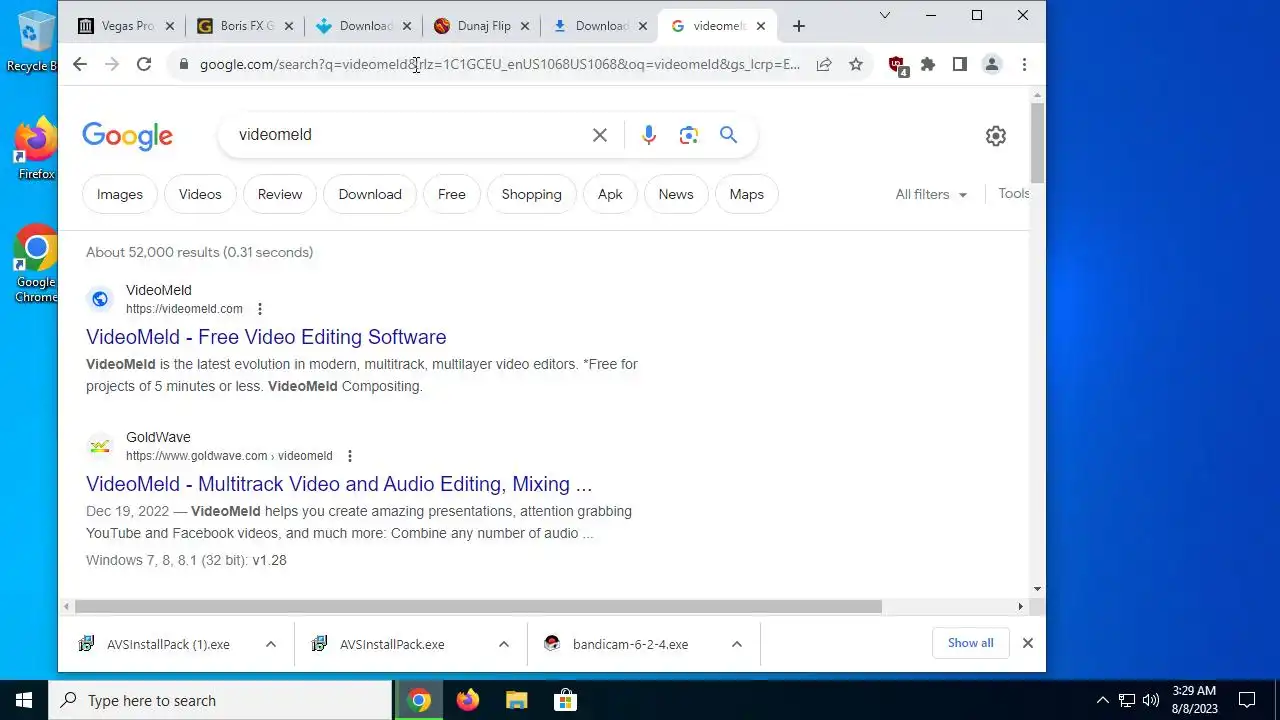Open the Tools search options
Image resolution: width=1280 pixels, height=720 pixels.
pyautogui.click(x=1013, y=193)
